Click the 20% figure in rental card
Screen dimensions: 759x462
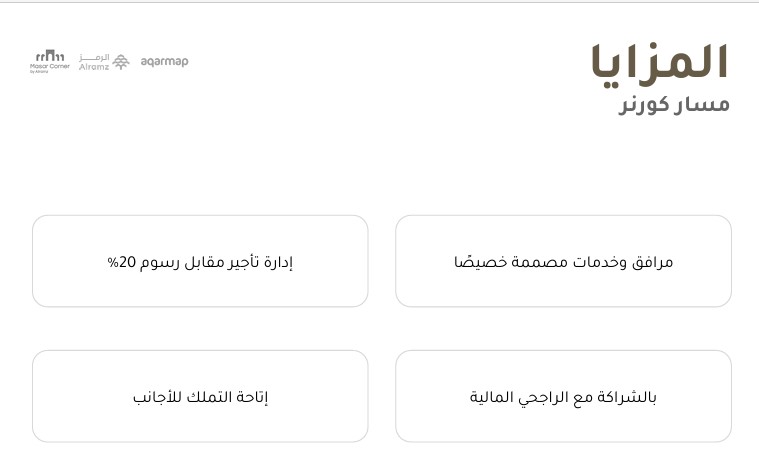pyautogui.click(x=121, y=262)
